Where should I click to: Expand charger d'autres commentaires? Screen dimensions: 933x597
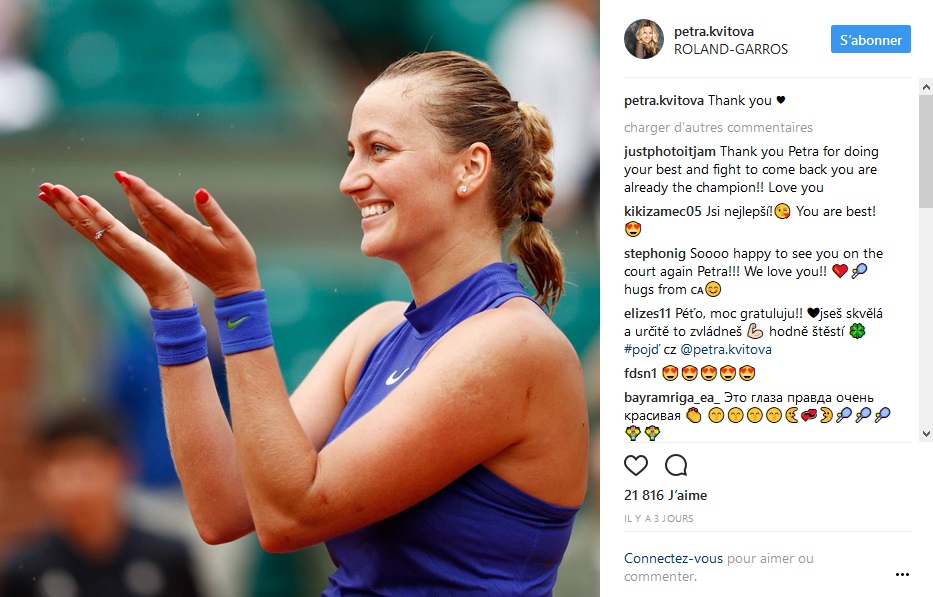click(718, 127)
